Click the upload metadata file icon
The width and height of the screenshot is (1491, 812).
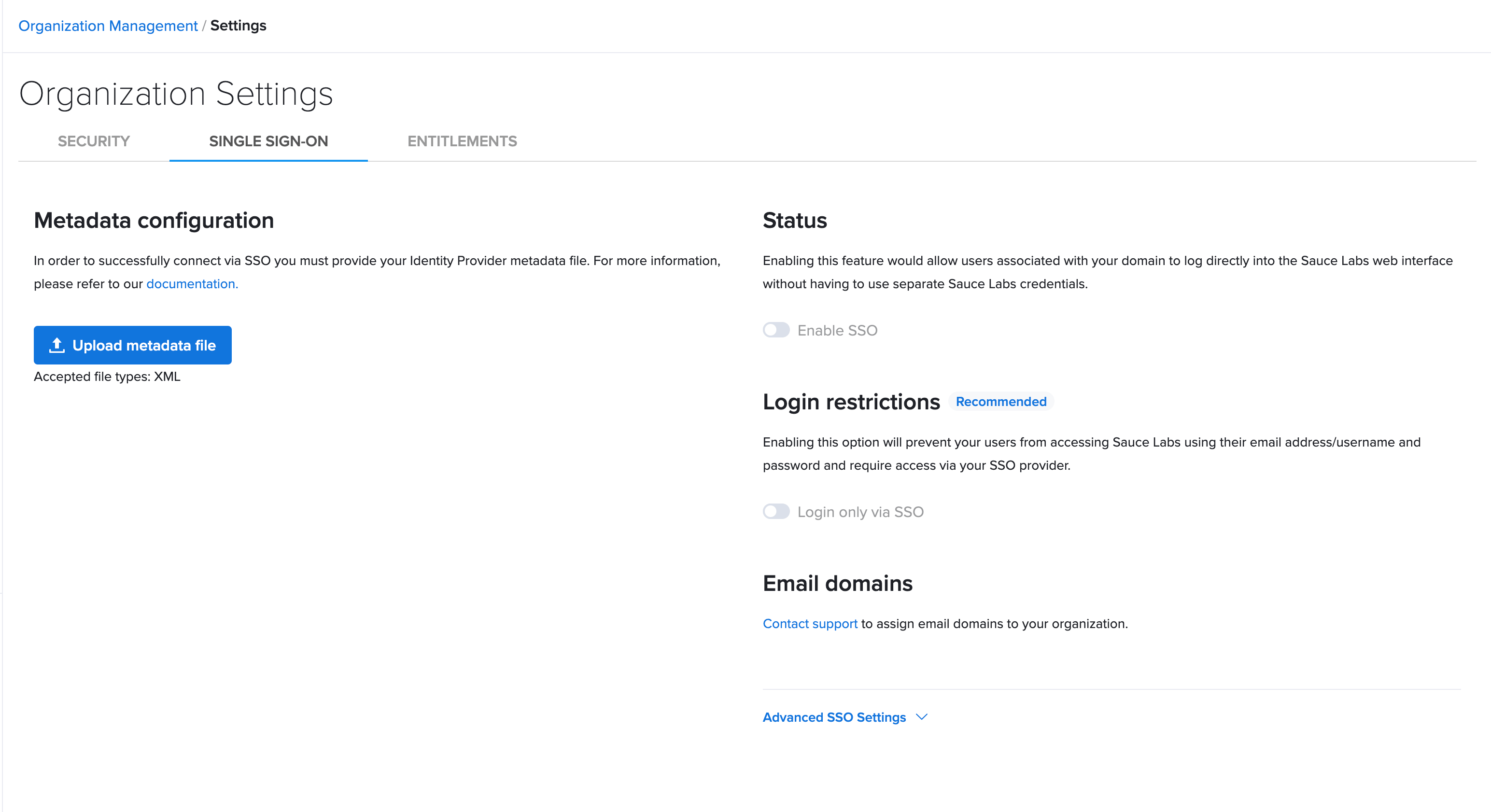(57, 345)
